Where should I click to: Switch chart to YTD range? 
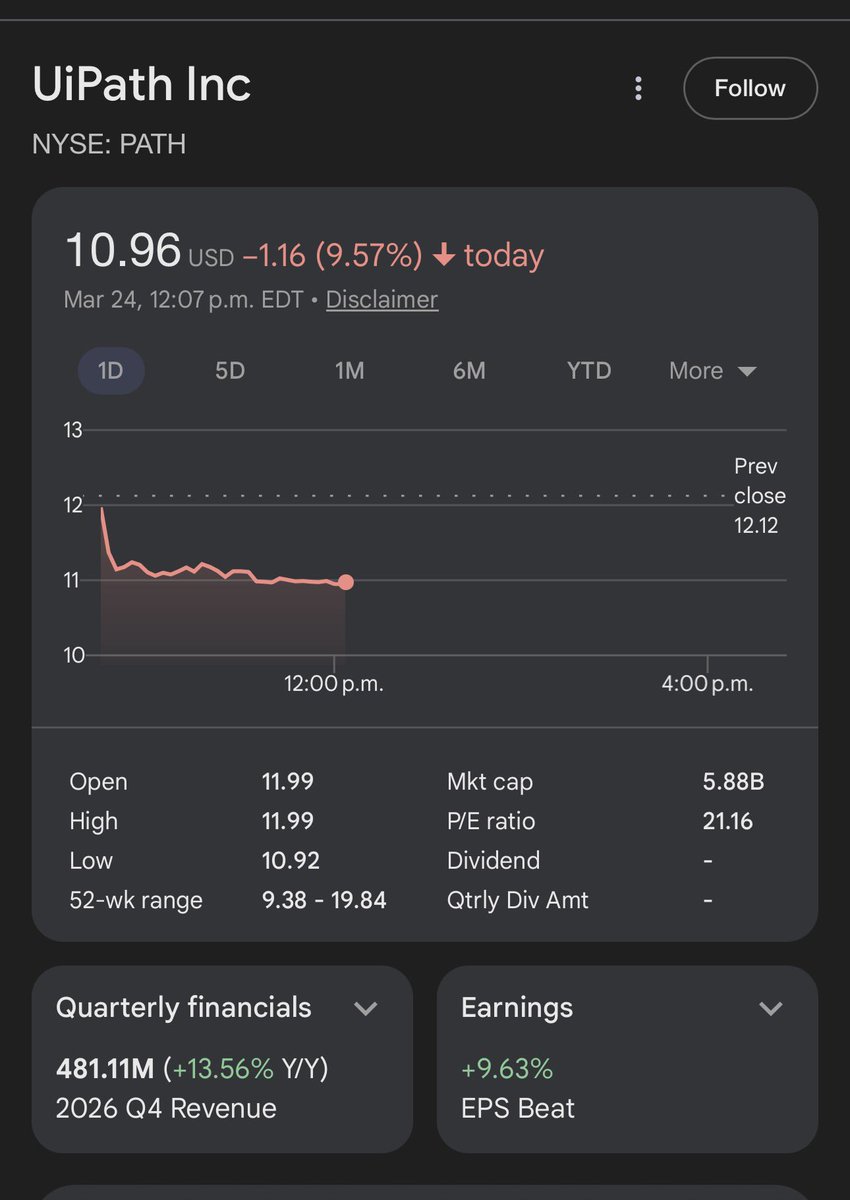pos(589,371)
